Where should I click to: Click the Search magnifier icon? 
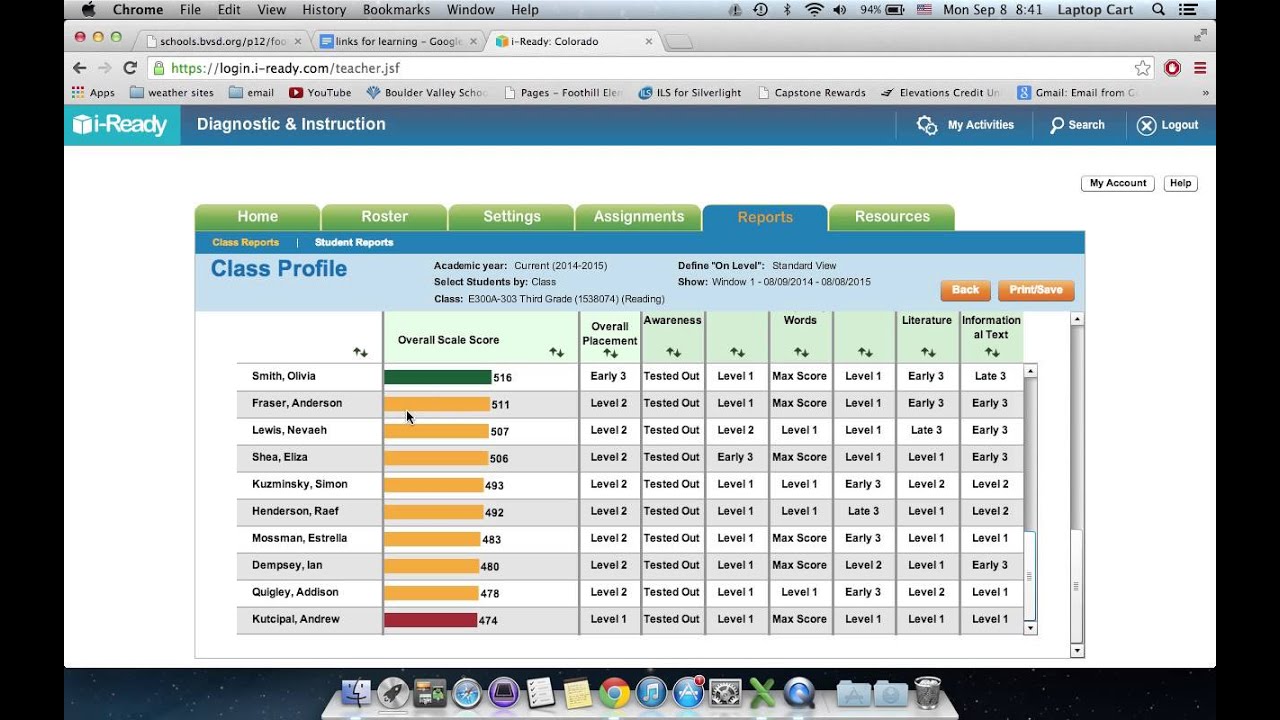click(x=1057, y=125)
